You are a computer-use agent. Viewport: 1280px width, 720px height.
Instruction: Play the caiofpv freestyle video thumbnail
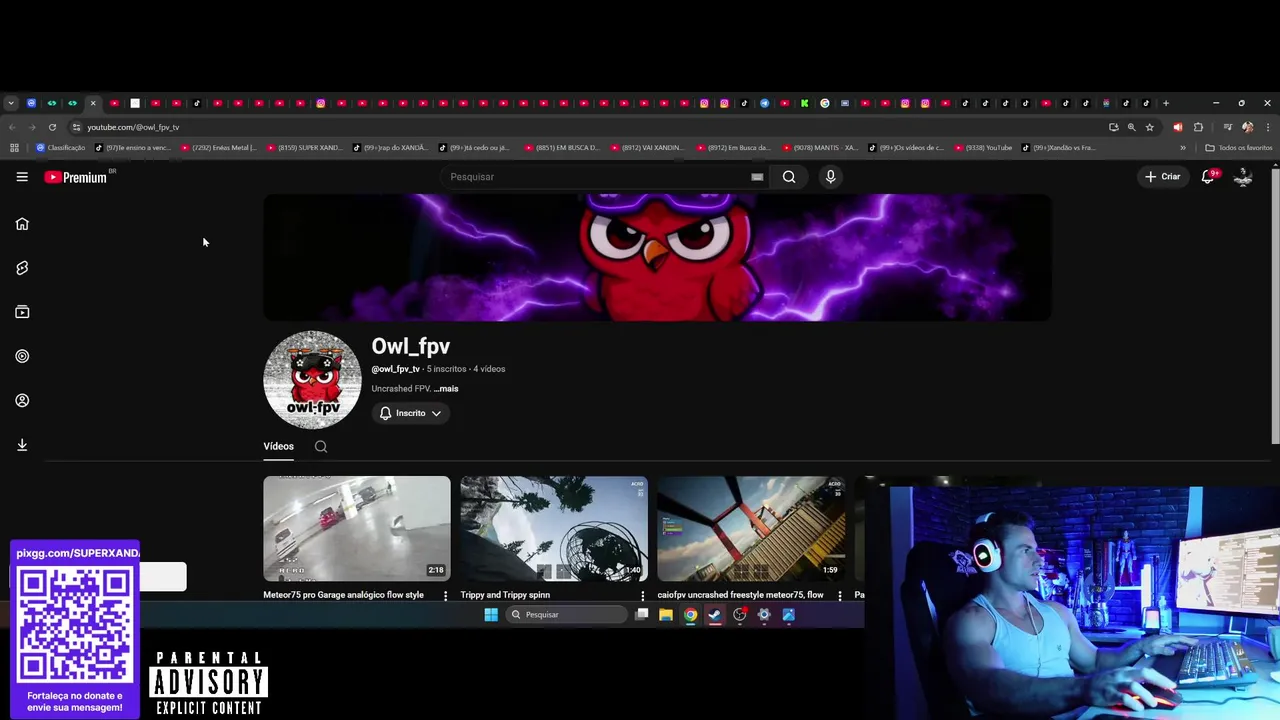(x=751, y=529)
